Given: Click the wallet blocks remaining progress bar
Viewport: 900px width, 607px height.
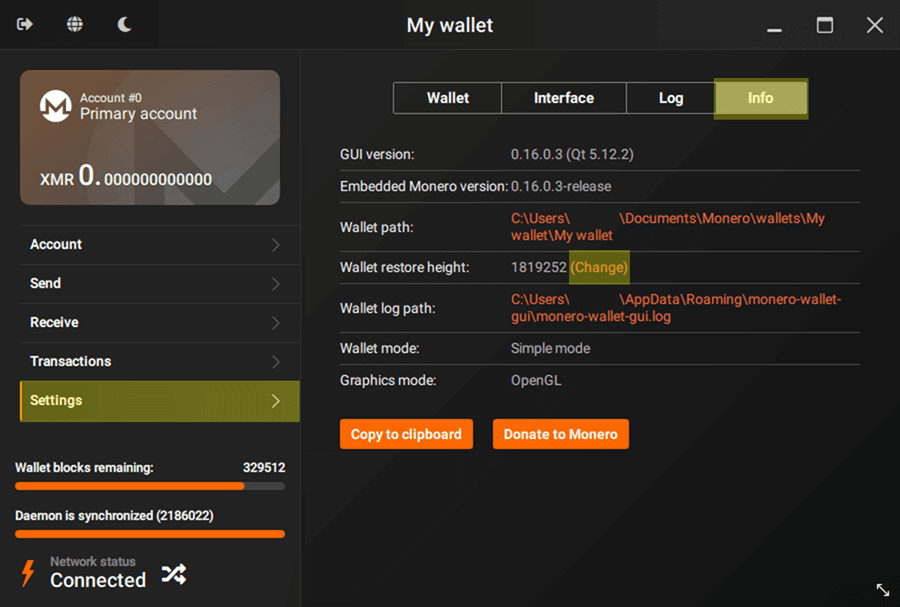Looking at the screenshot, I should pos(150,486).
